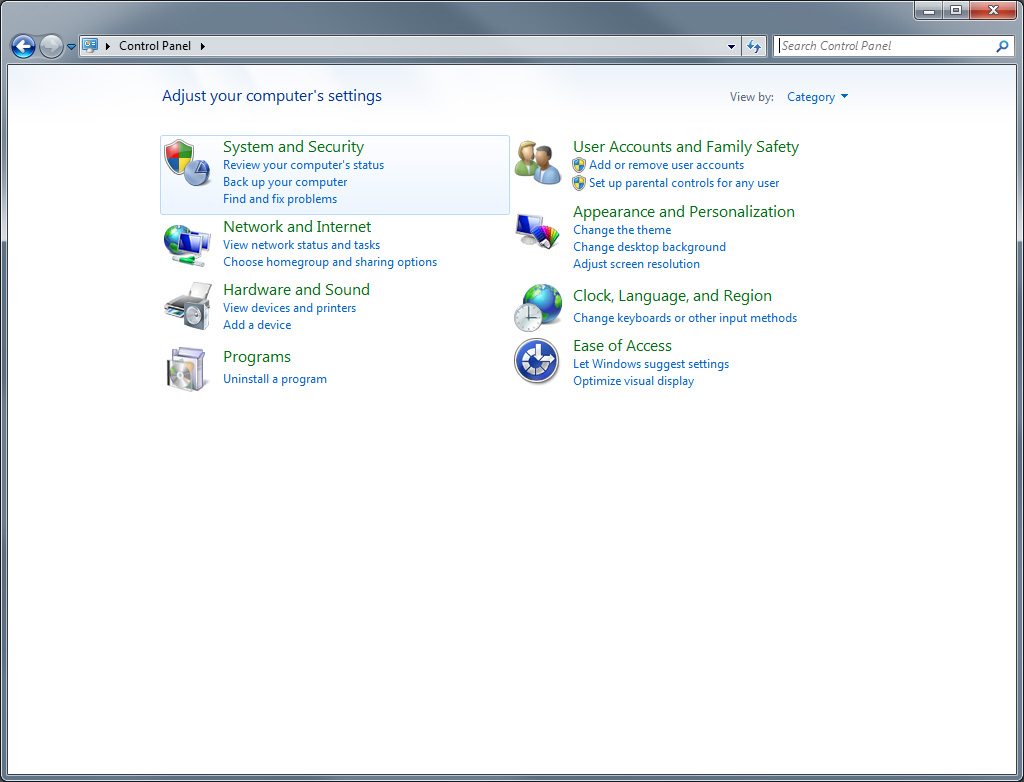
Task: Open Appearance and Personalization heading
Action: [684, 212]
